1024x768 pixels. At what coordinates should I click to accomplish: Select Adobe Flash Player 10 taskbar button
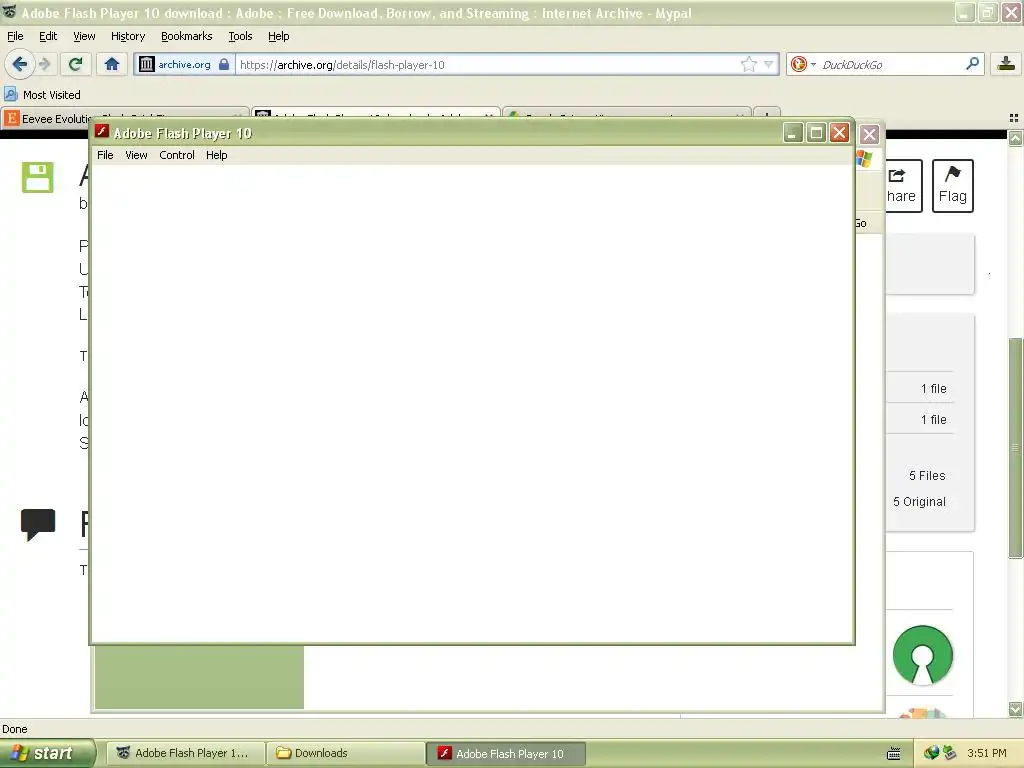coord(505,753)
